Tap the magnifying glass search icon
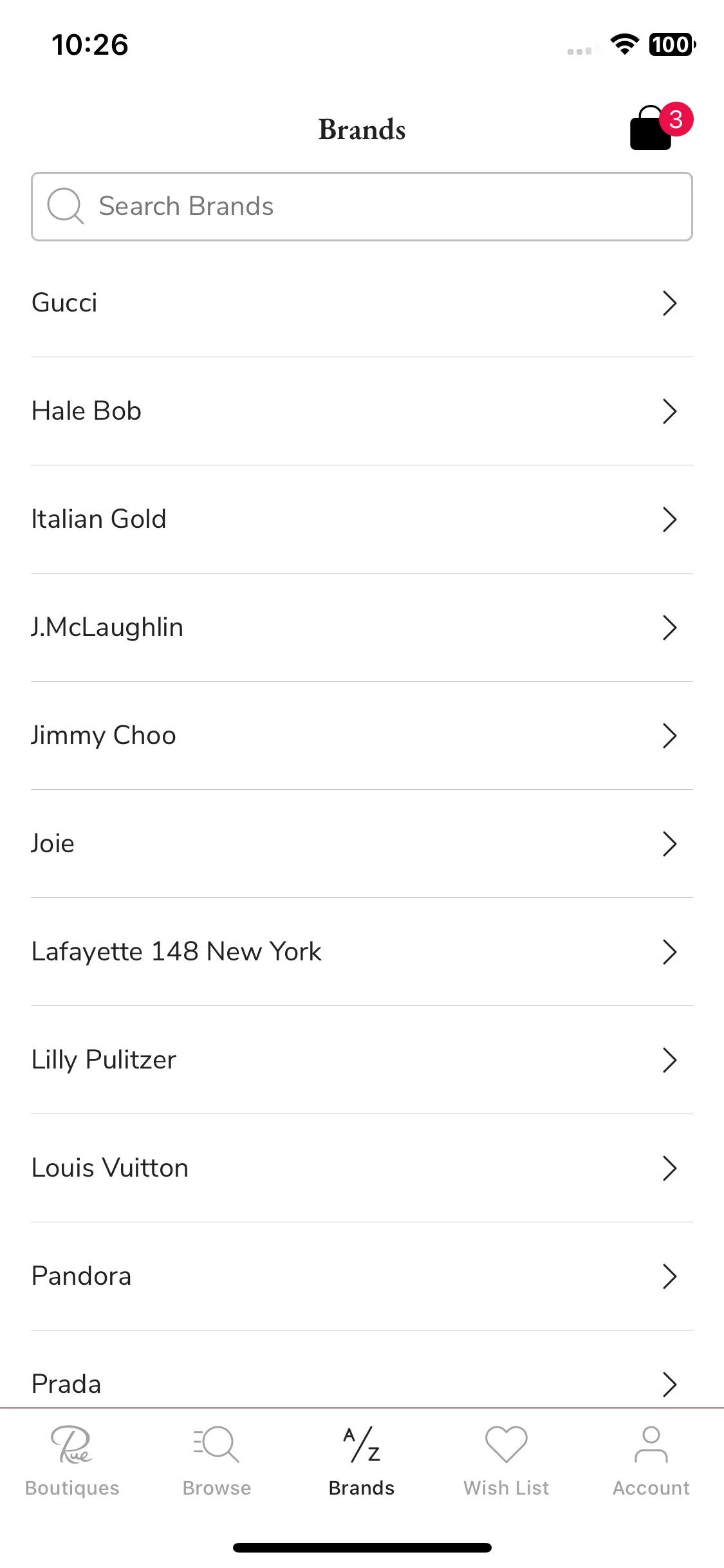 (x=65, y=206)
